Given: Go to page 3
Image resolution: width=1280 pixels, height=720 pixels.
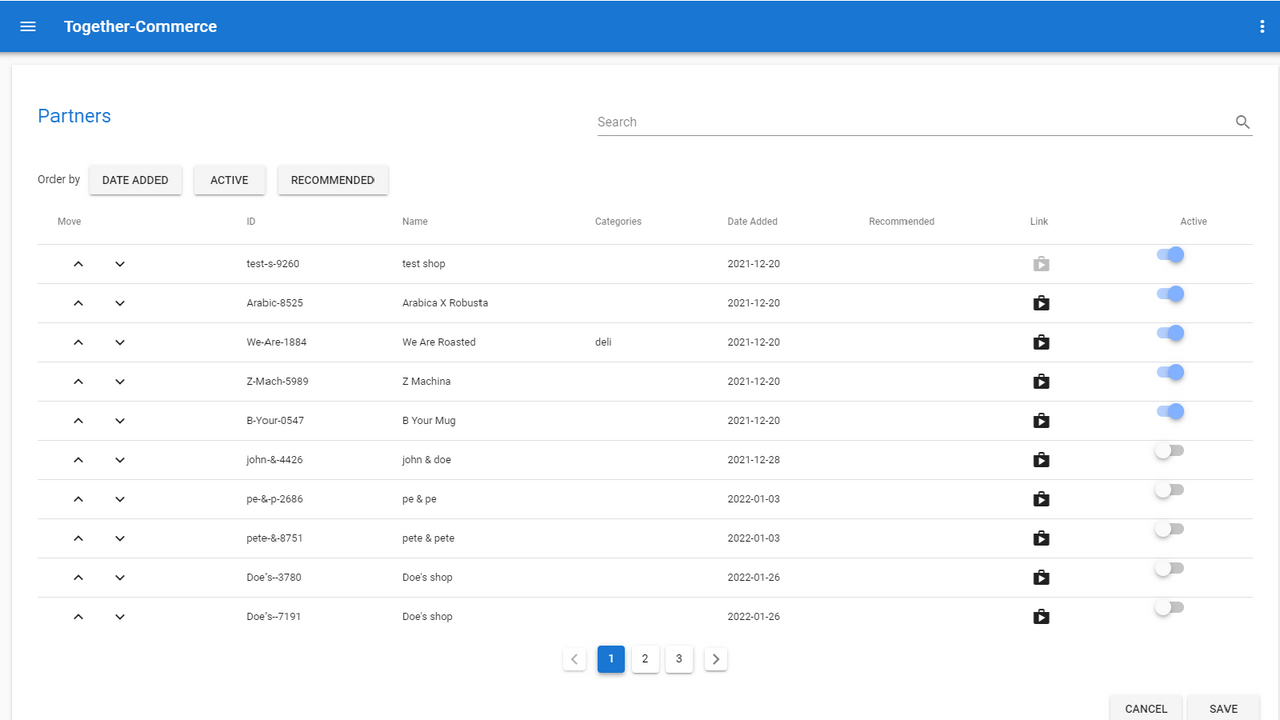Looking at the screenshot, I should point(679,659).
